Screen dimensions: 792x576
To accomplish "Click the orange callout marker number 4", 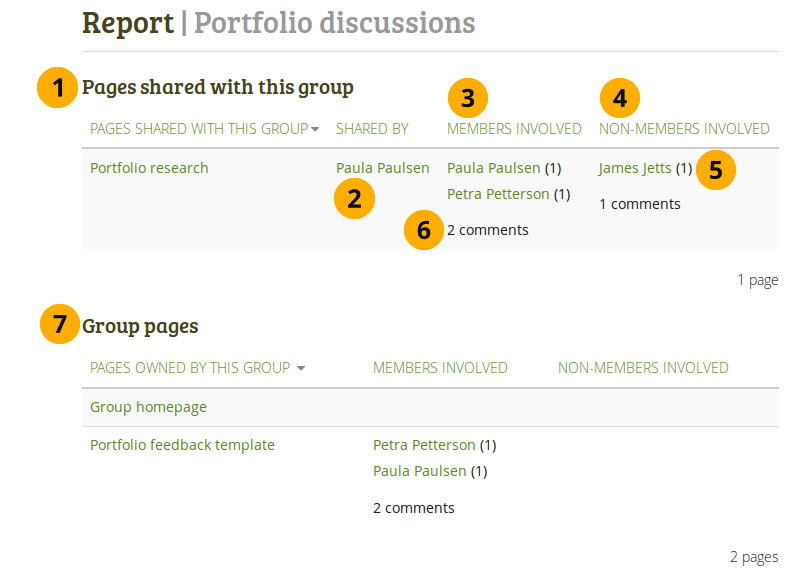I will click(620, 98).
